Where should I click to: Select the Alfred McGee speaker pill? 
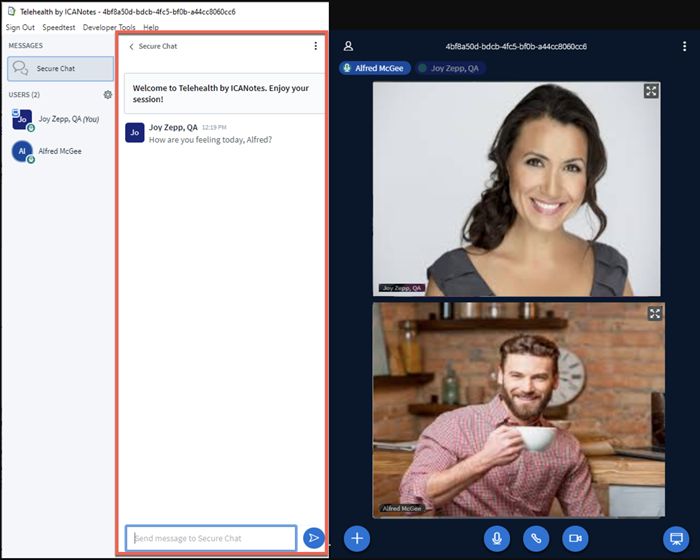click(374, 68)
